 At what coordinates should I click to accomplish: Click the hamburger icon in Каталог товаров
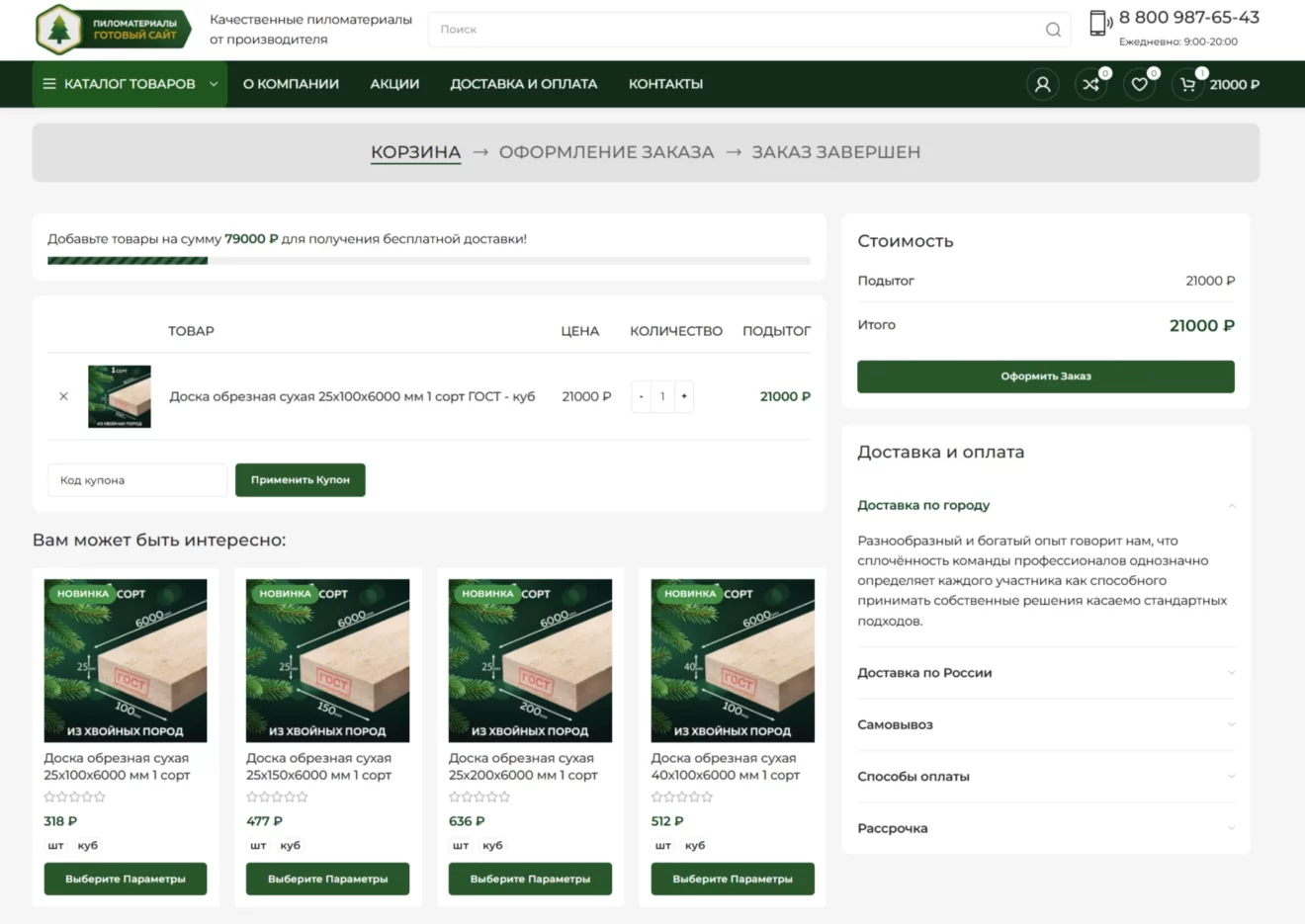(49, 84)
